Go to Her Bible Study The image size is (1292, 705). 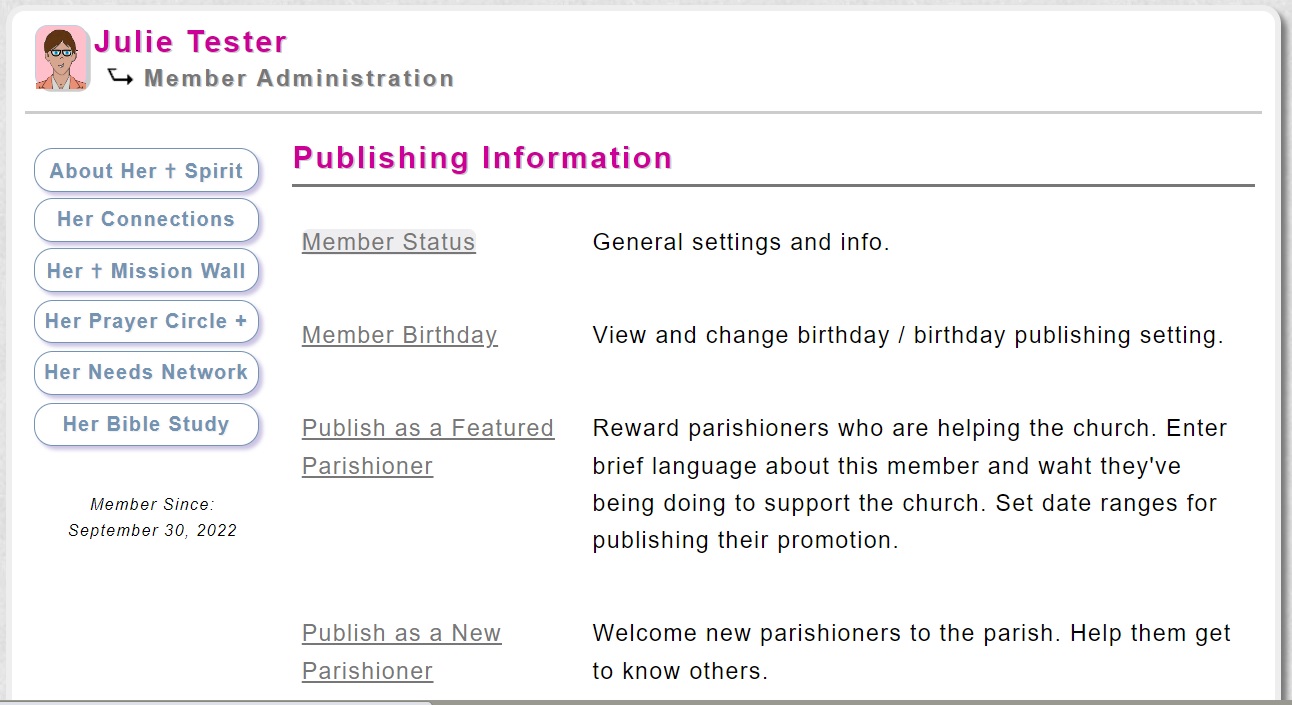point(146,424)
